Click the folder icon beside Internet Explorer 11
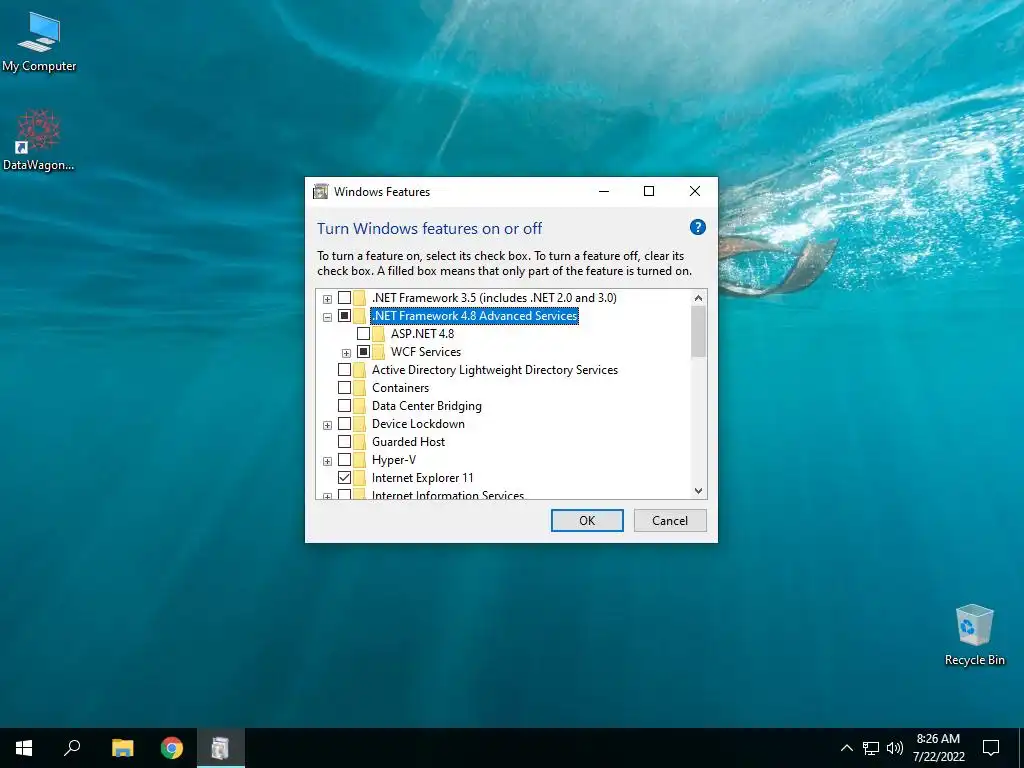 pos(360,478)
